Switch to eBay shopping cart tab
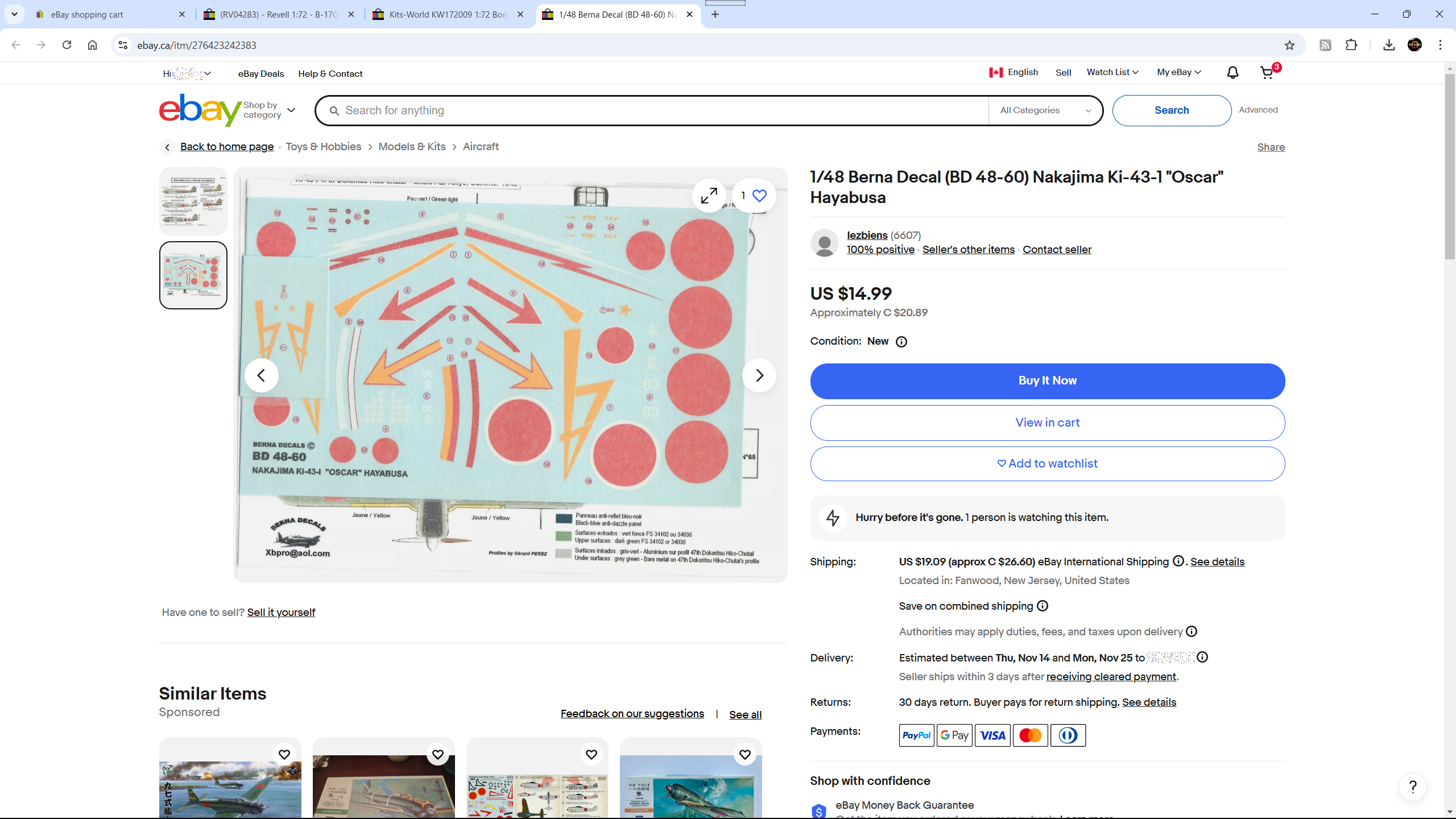This screenshot has height=819, width=1456. [109, 14]
